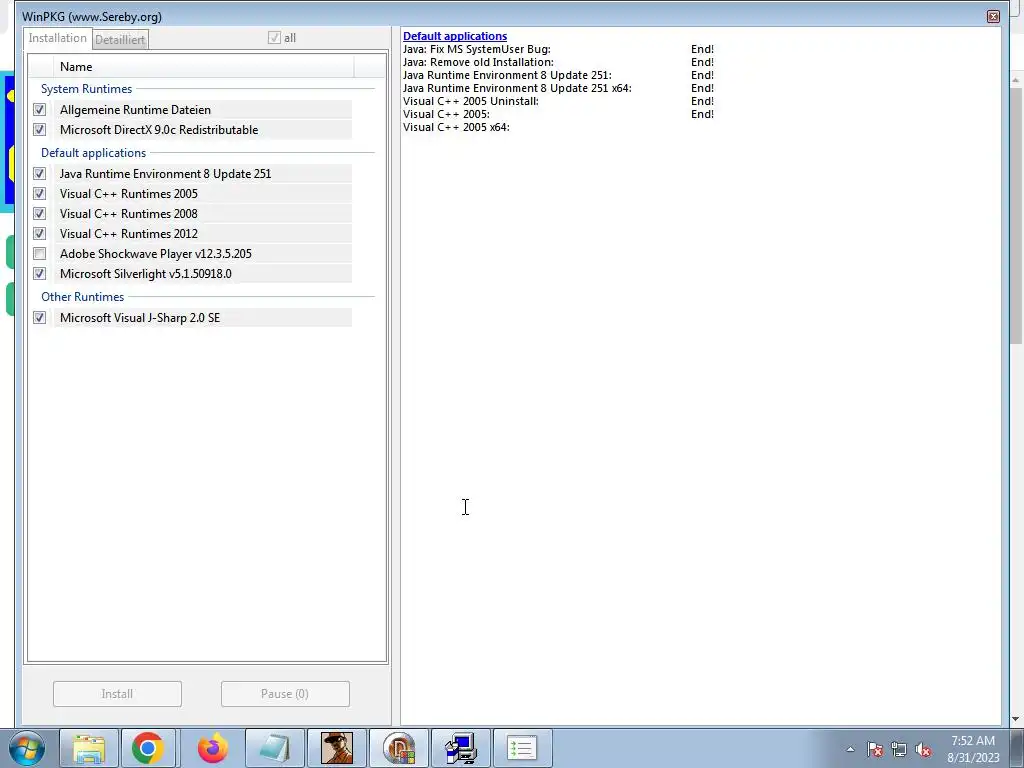Screen dimensions: 1024x768
Task: Open the Windows Start menu orb
Action: point(27,748)
